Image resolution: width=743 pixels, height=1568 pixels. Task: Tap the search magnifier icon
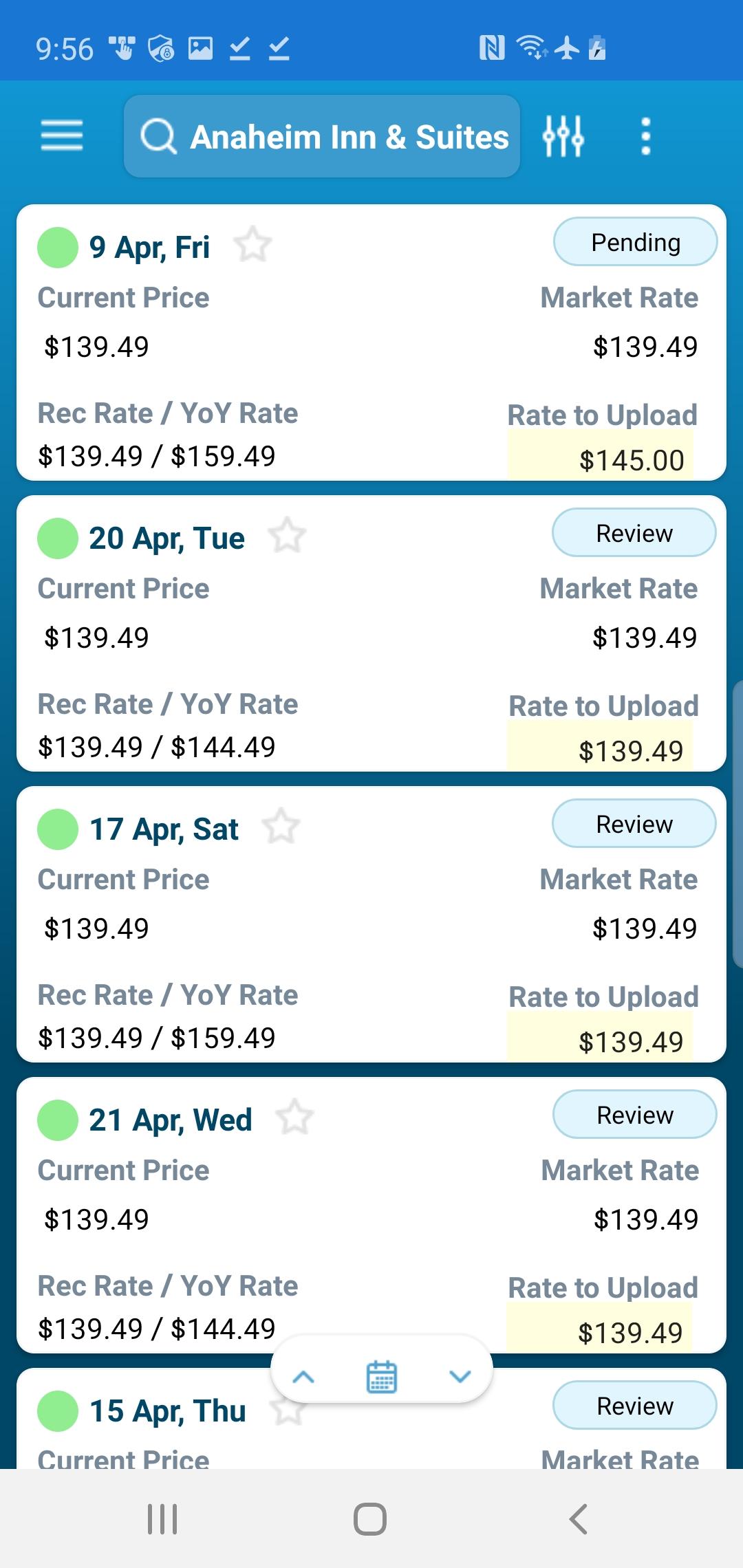159,136
